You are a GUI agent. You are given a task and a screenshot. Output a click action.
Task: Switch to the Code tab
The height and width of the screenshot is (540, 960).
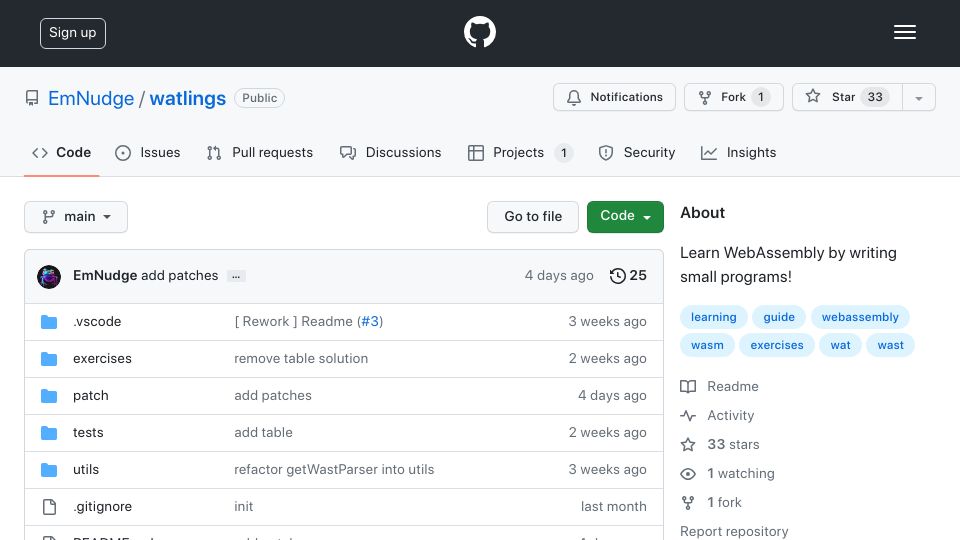(x=61, y=152)
